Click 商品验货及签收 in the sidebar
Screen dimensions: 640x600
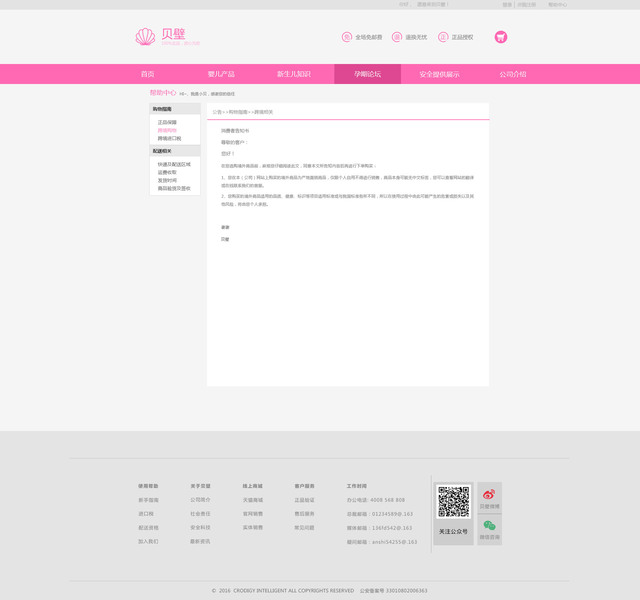pyautogui.click(x=174, y=188)
